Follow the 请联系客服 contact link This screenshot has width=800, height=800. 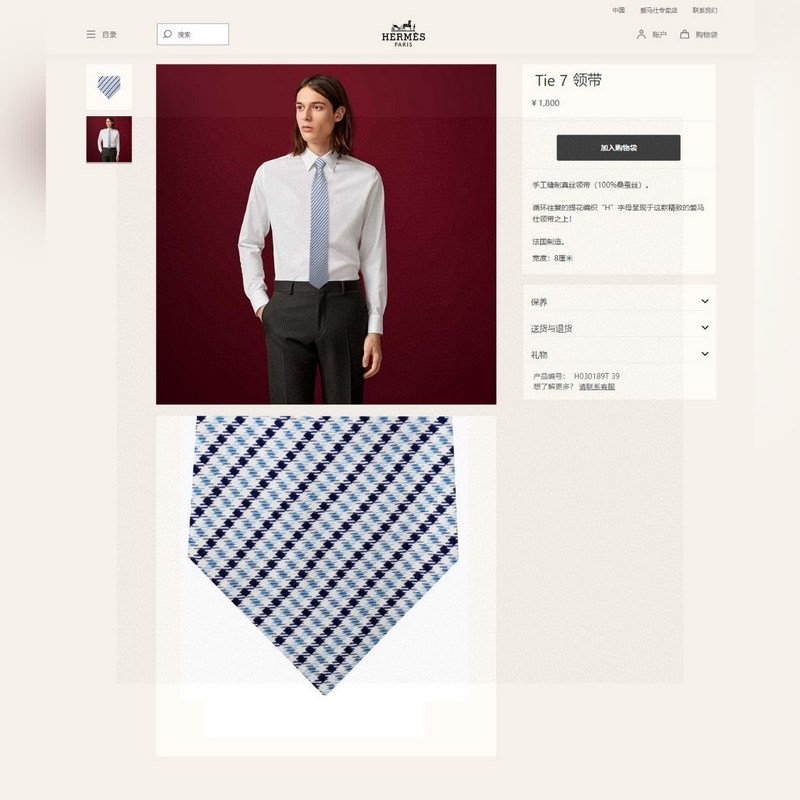tap(596, 387)
